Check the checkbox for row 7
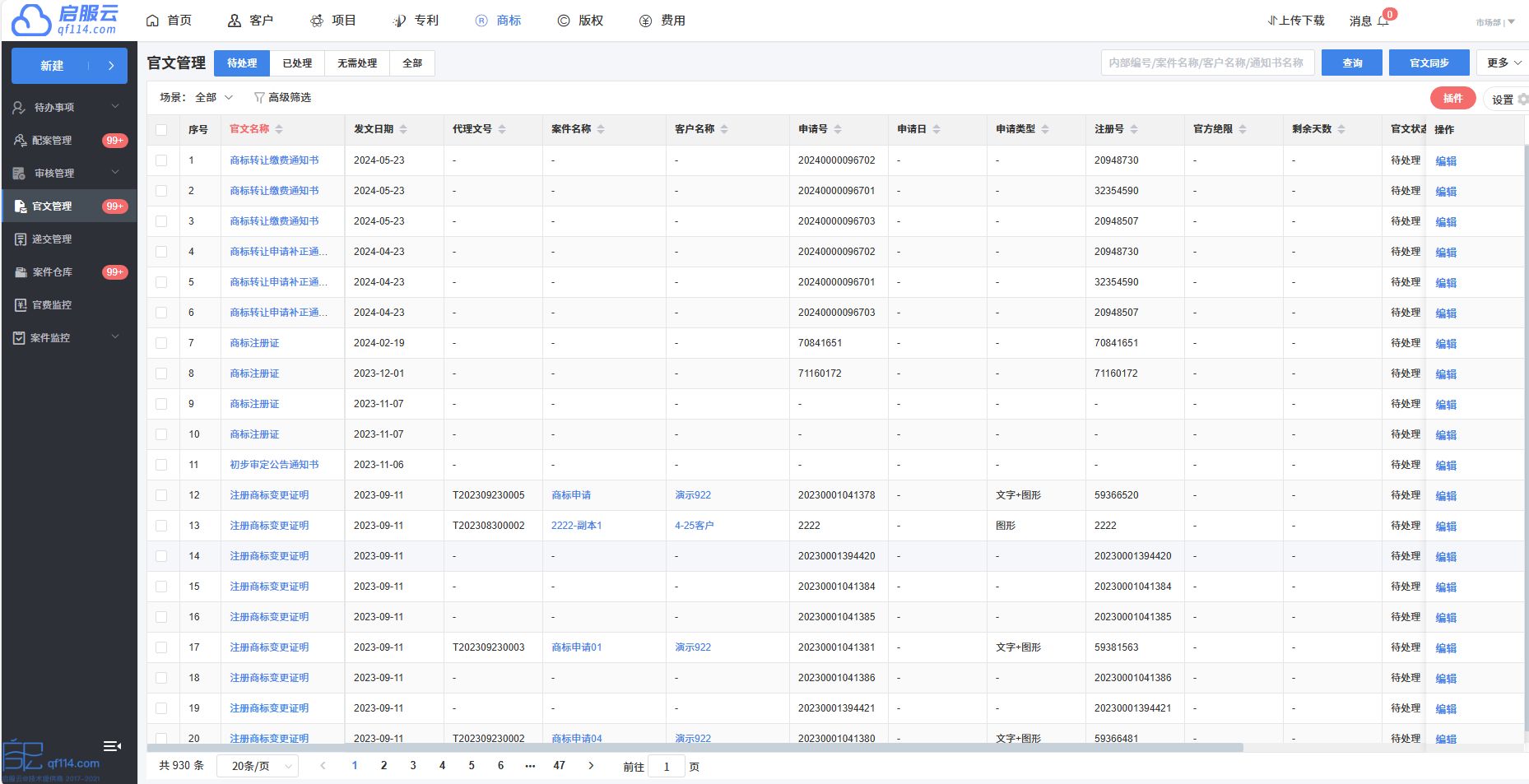Image resolution: width=1529 pixels, height=784 pixels. [x=161, y=343]
